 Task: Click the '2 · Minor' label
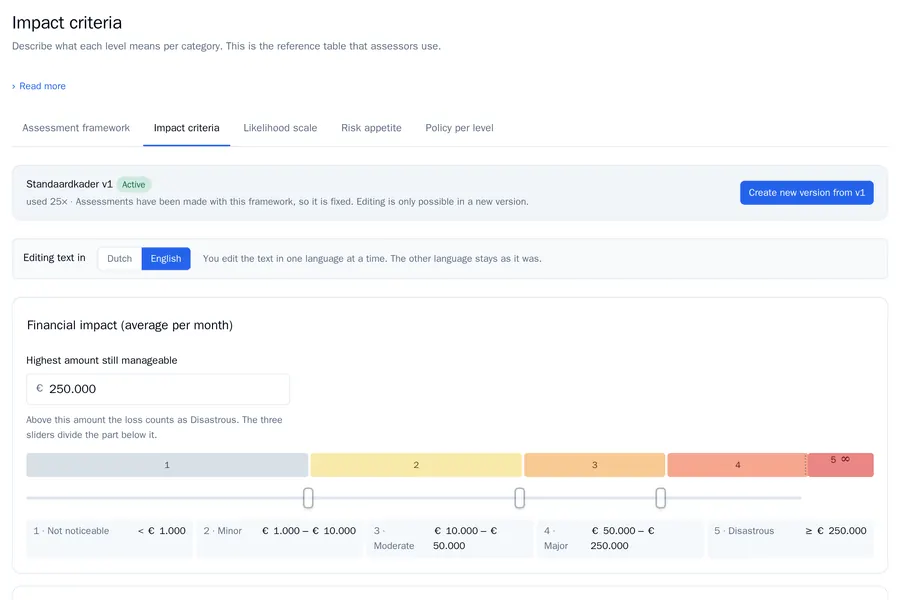[223, 531]
